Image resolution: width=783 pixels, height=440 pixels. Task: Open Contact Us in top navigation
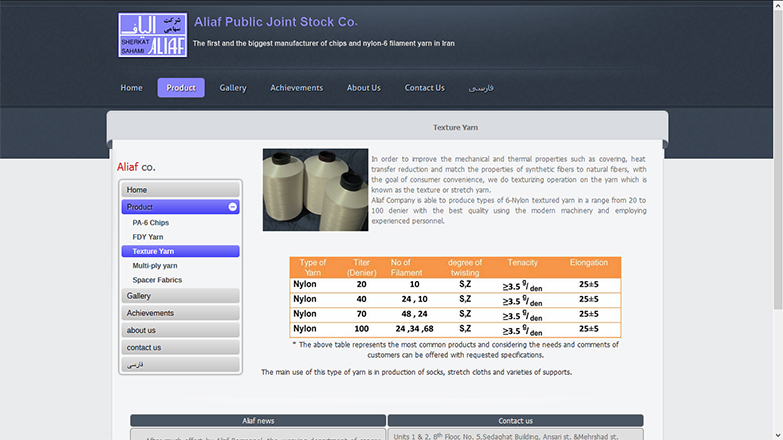click(x=424, y=88)
